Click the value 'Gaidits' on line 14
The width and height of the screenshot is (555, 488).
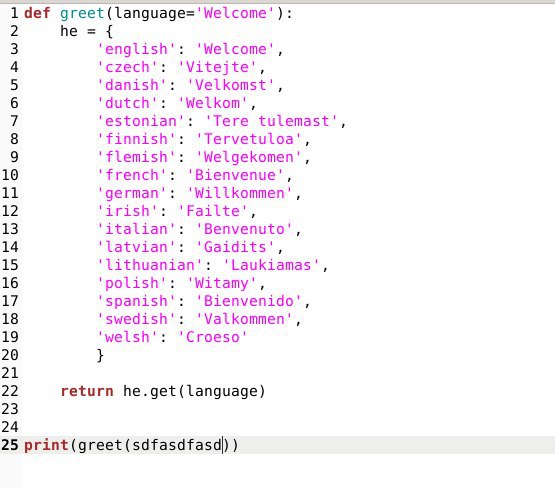click(x=235, y=247)
